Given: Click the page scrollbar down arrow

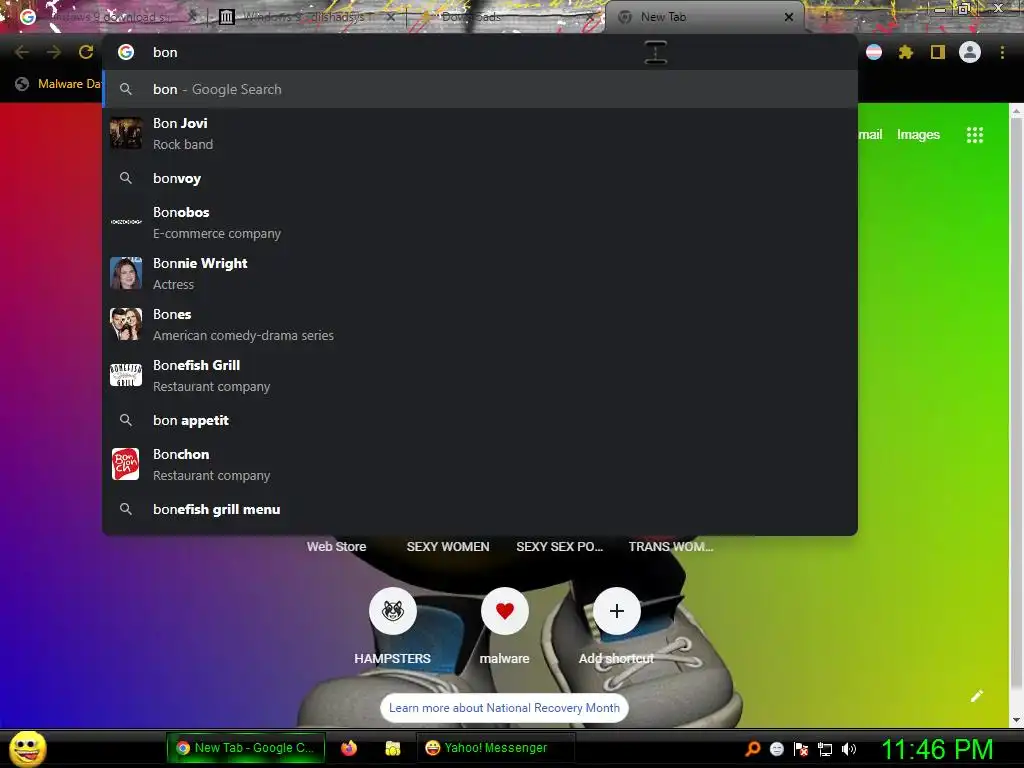Looking at the screenshot, I should click(x=1016, y=720).
